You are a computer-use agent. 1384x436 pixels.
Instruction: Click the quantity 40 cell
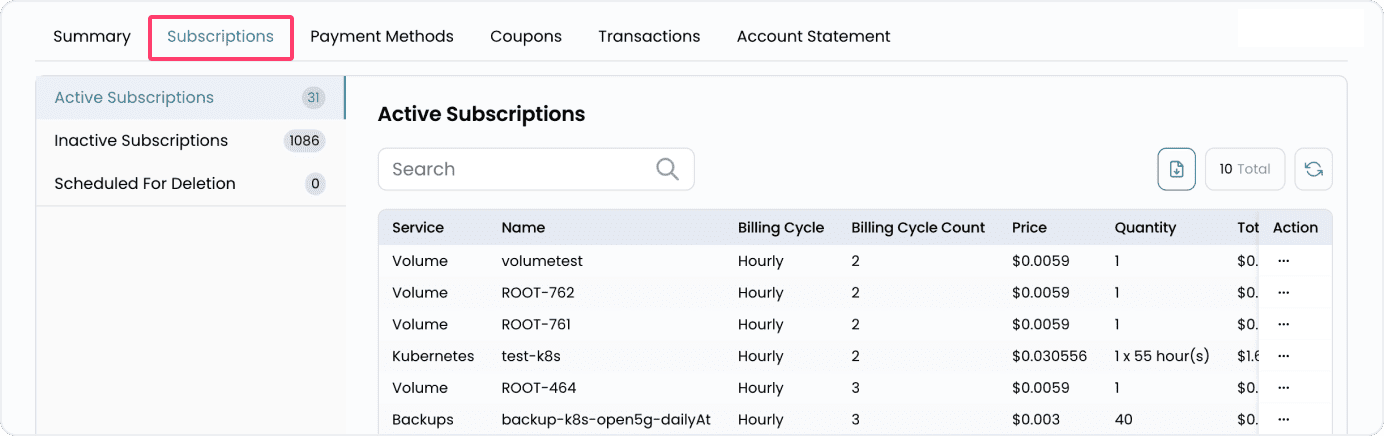tap(1125, 420)
